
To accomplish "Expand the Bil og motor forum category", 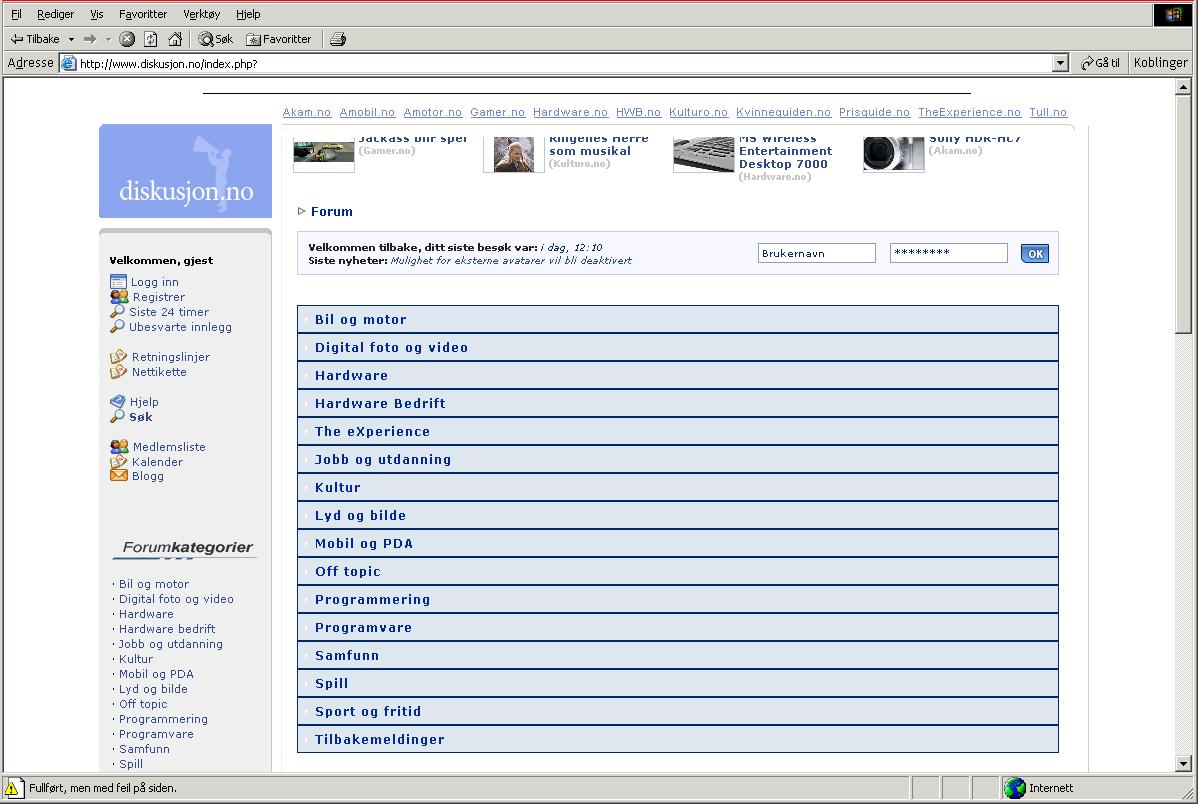I will coord(677,320).
